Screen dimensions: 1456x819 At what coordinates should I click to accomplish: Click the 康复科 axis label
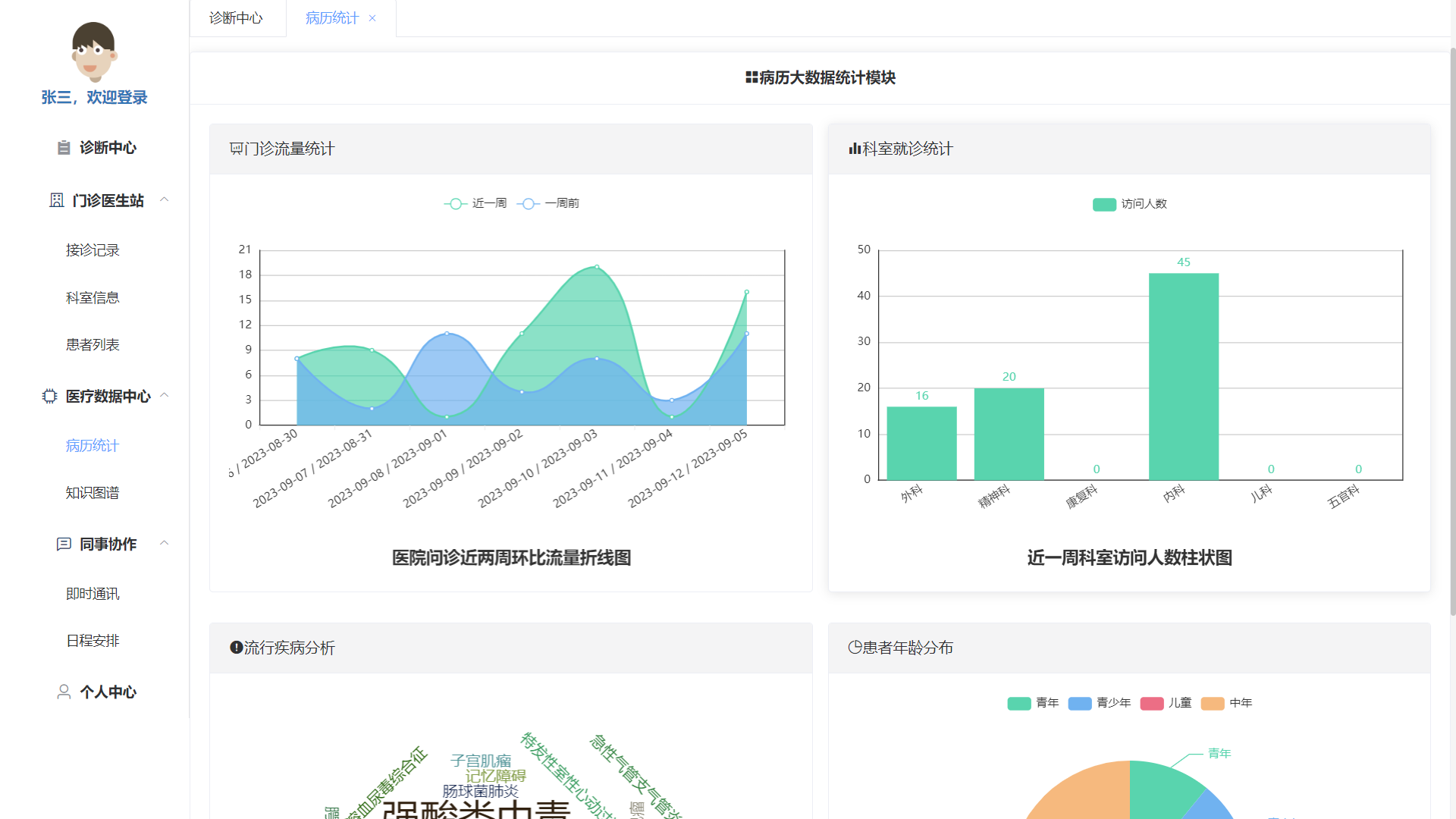tap(1082, 497)
